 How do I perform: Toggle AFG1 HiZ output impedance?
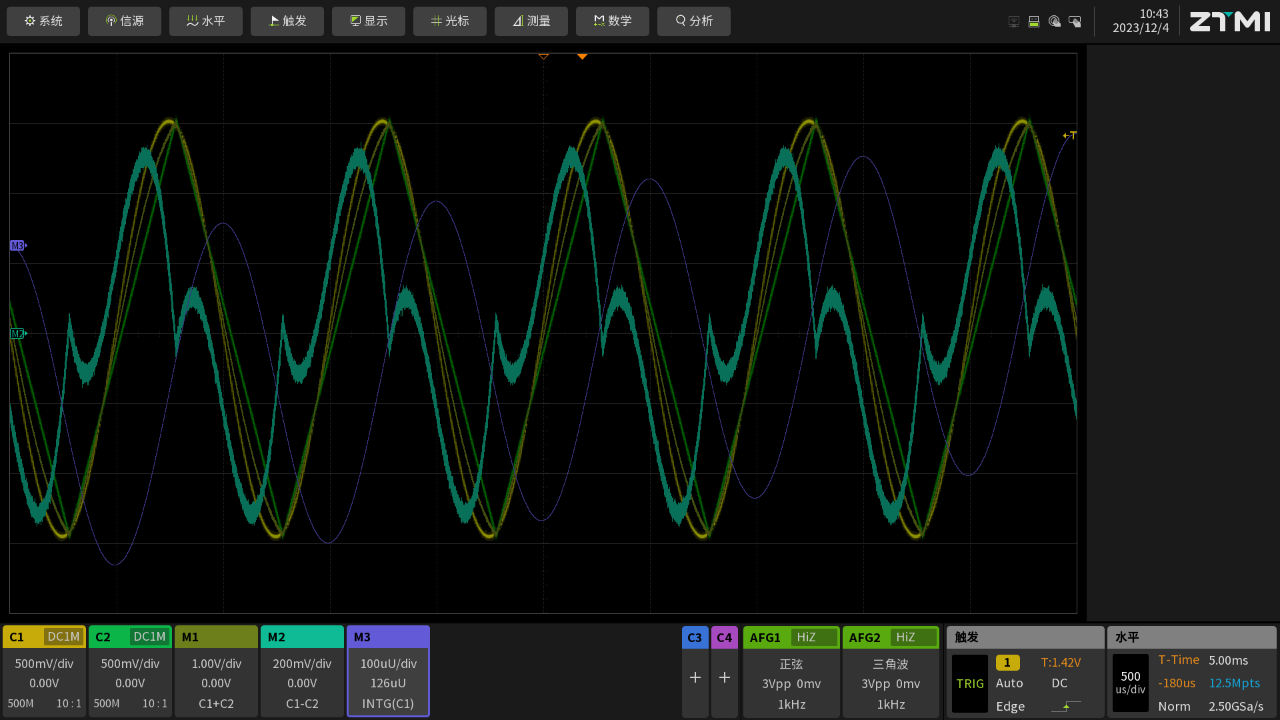coord(813,637)
